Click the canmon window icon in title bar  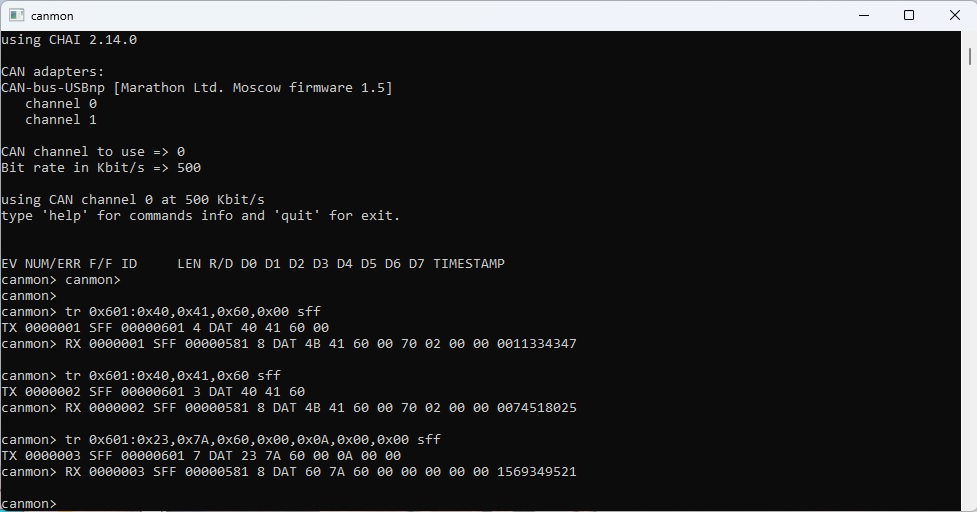point(16,16)
